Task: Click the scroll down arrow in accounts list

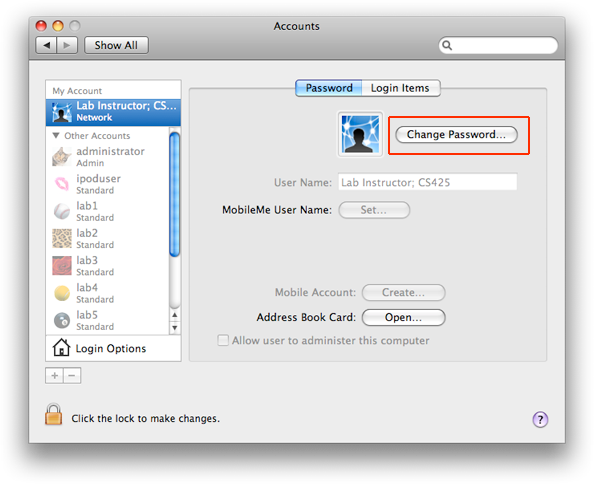Action: click(x=175, y=328)
